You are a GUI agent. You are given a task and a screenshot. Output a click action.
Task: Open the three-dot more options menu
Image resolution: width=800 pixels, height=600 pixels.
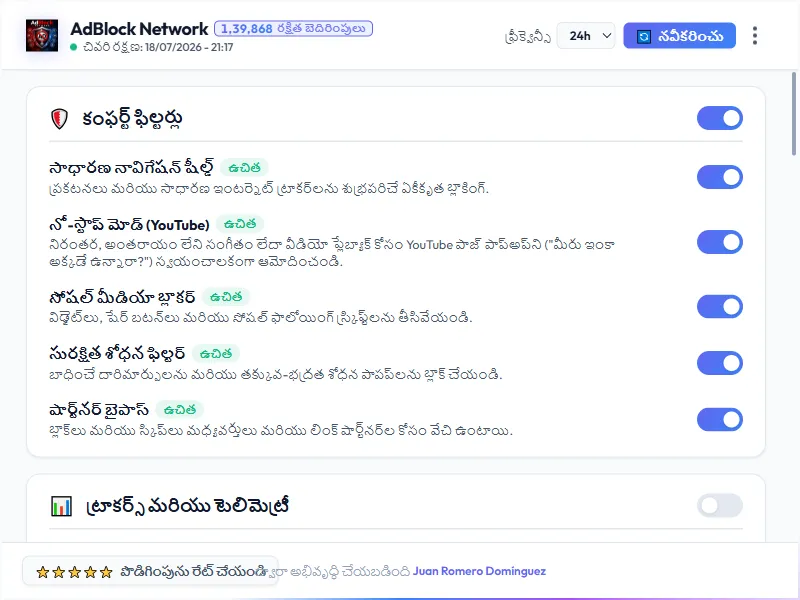pos(755,36)
